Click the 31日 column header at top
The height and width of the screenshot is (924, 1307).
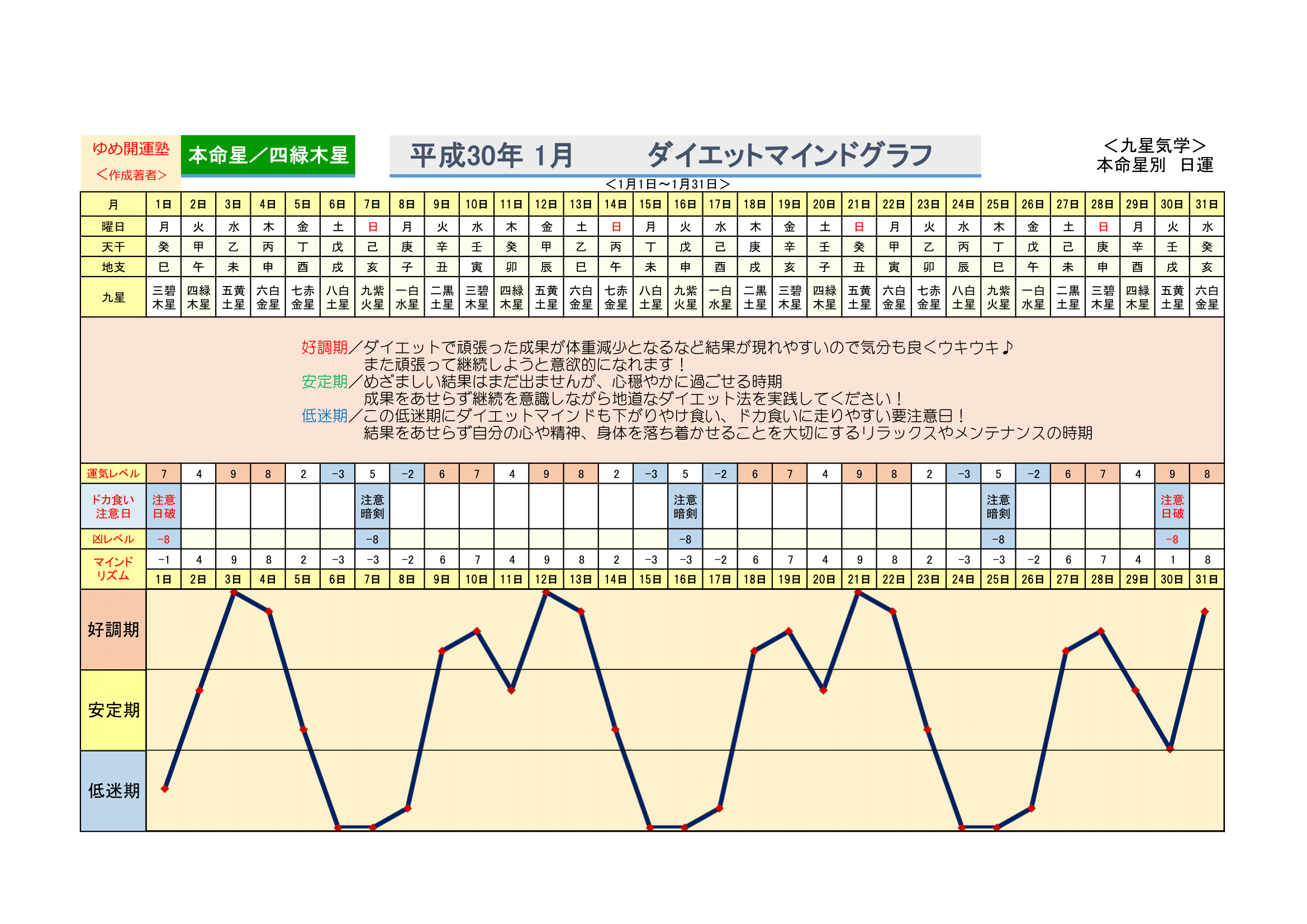click(1207, 204)
